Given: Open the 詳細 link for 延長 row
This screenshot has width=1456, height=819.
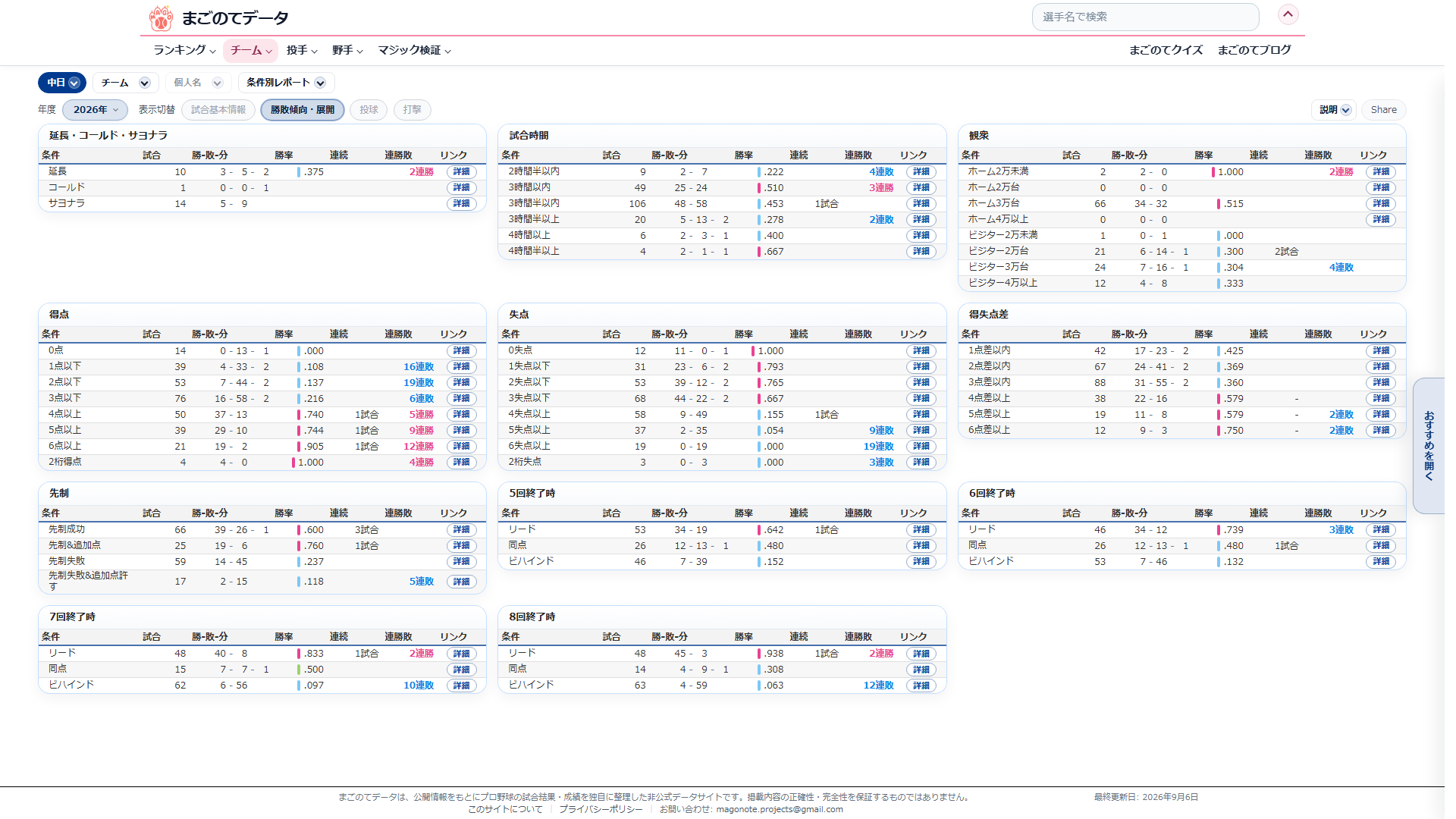Looking at the screenshot, I should coord(461,172).
